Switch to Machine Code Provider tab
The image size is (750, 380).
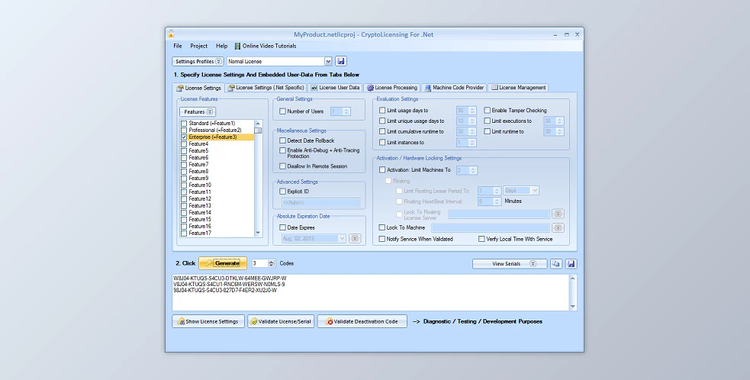[x=454, y=88]
